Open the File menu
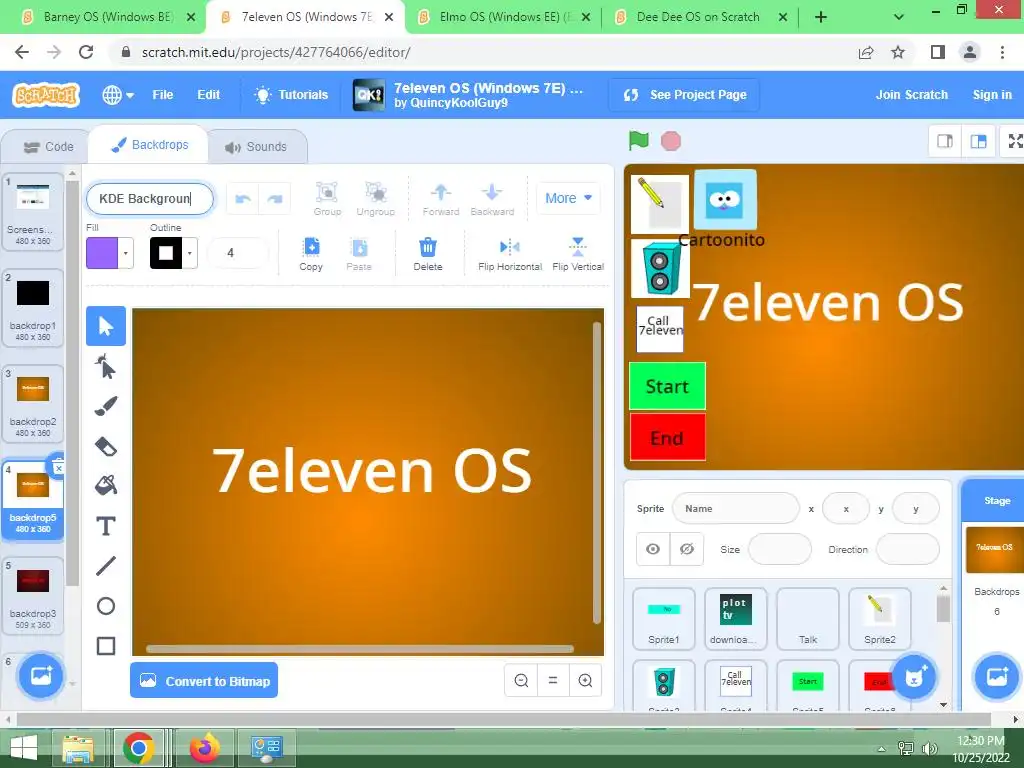 click(x=163, y=95)
